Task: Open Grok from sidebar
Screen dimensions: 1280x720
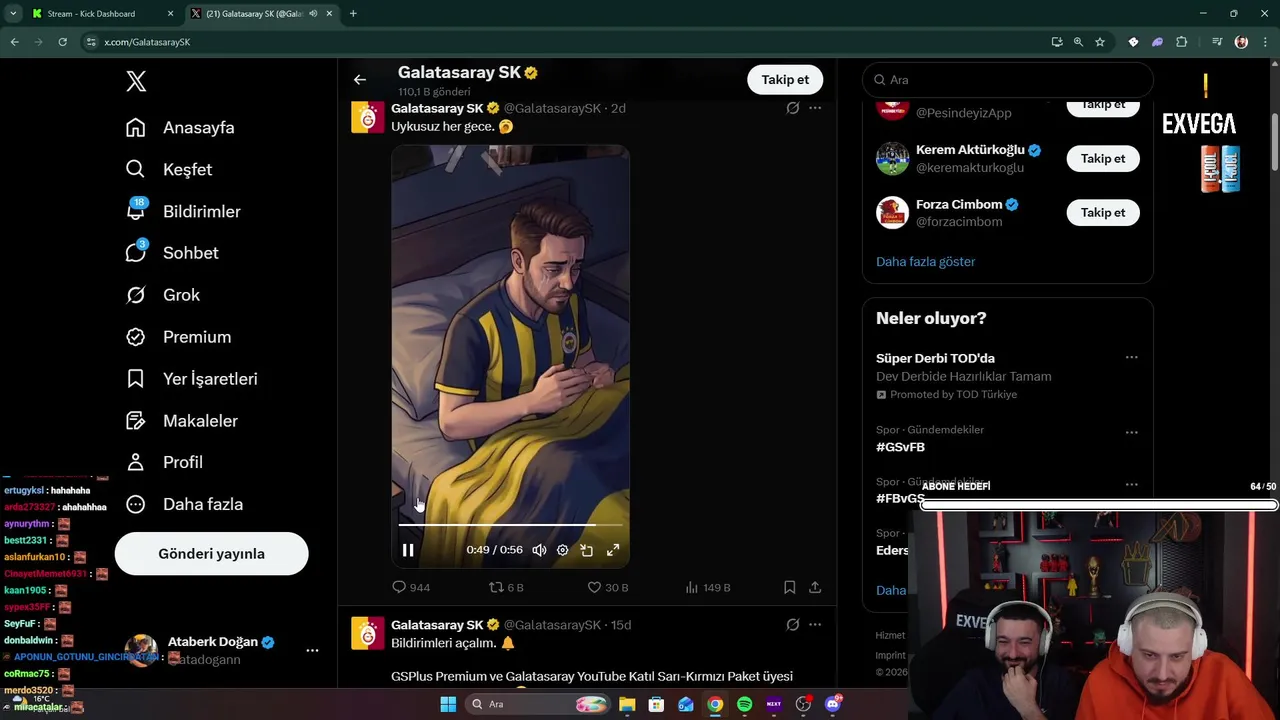Action: coord(163,295)
